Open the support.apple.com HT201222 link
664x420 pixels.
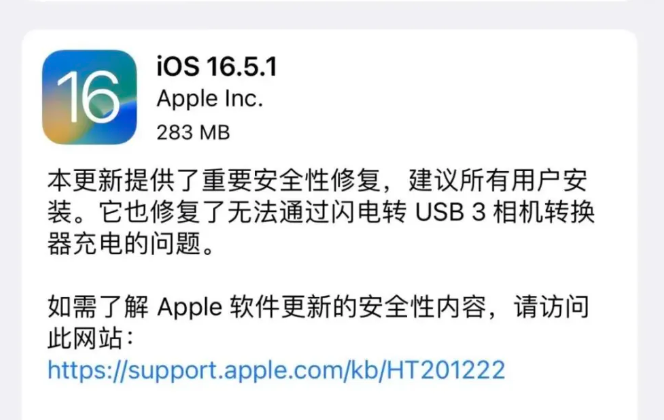276,370
